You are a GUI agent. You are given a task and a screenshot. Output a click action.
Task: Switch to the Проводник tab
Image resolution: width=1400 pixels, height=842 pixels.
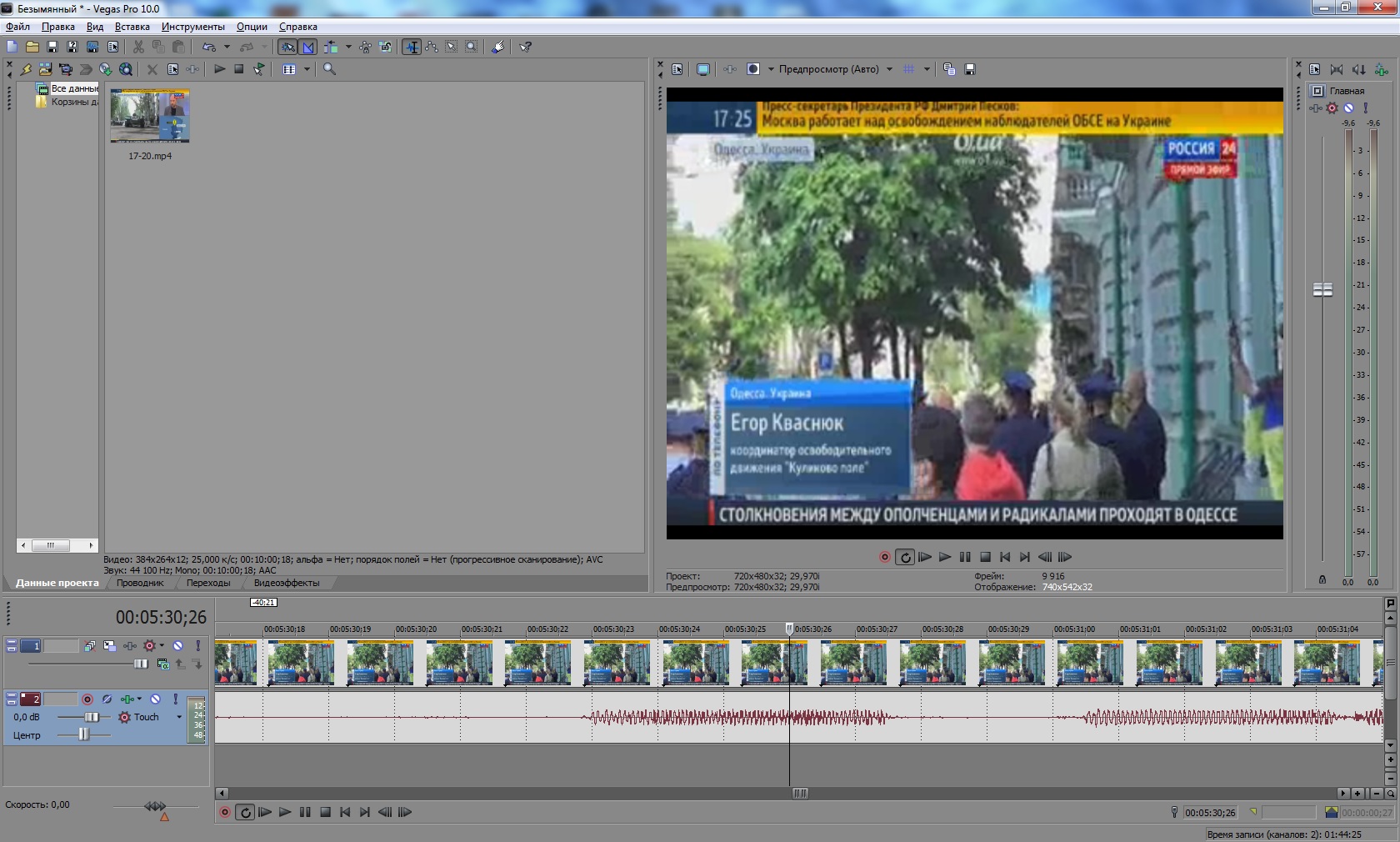coord(140,583)
